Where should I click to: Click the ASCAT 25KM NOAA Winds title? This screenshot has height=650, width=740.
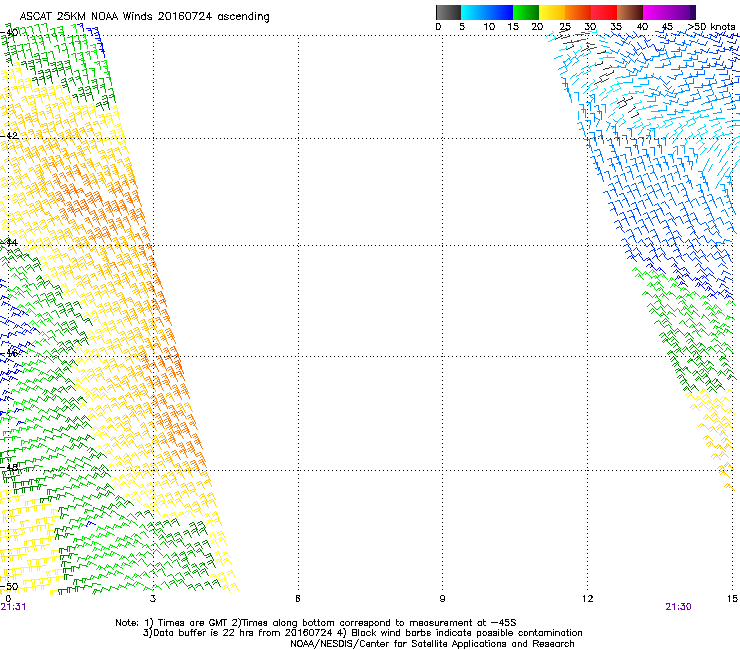pos(144,16)
